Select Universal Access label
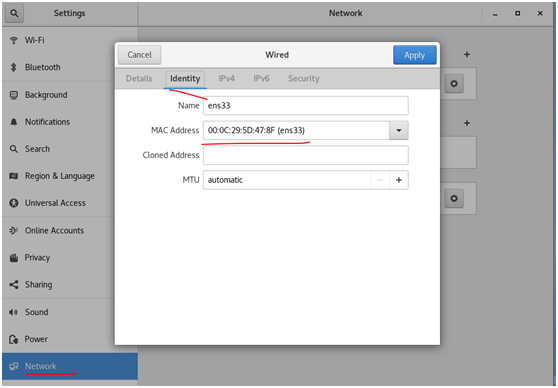558x388 pixels. tap(55, 203)
